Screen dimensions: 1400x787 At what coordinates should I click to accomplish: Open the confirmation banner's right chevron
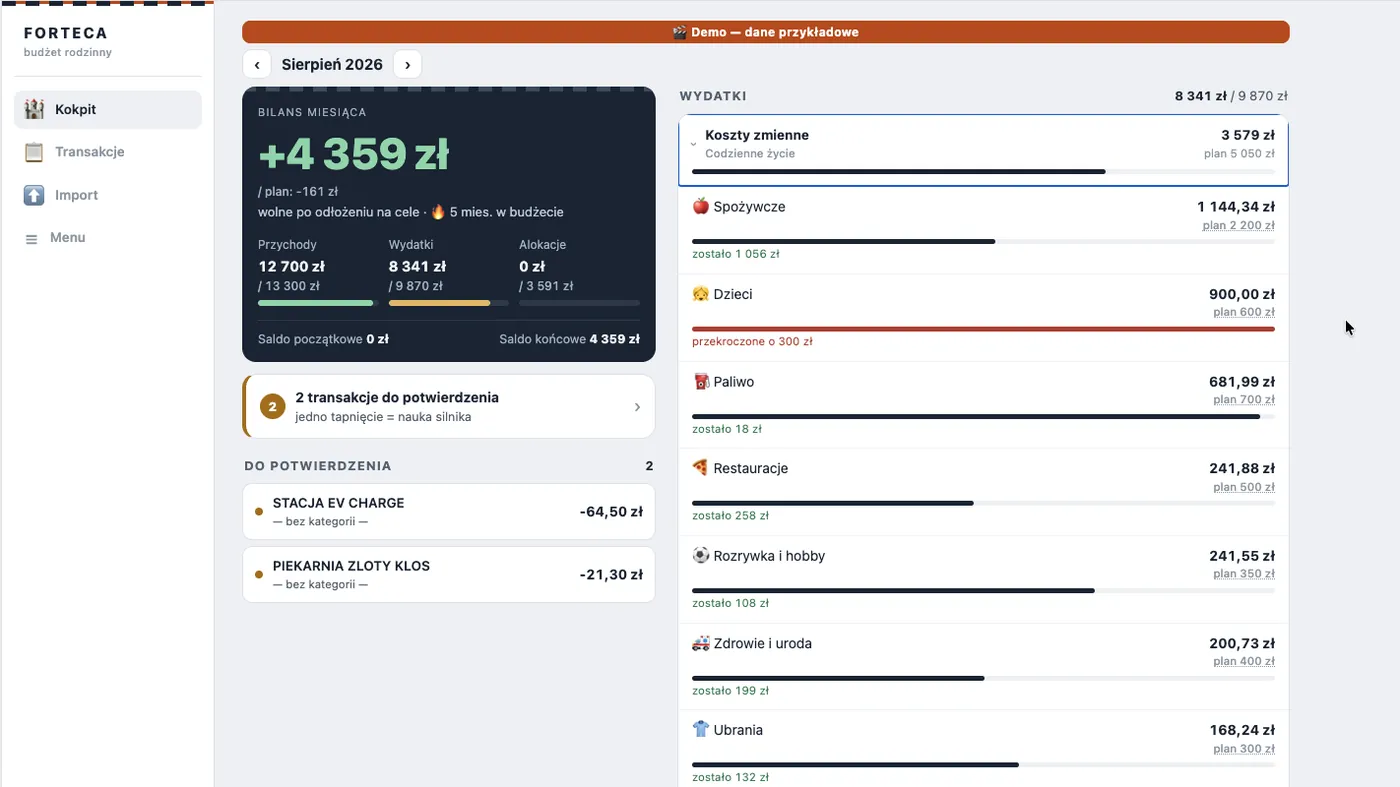point(637,407)
